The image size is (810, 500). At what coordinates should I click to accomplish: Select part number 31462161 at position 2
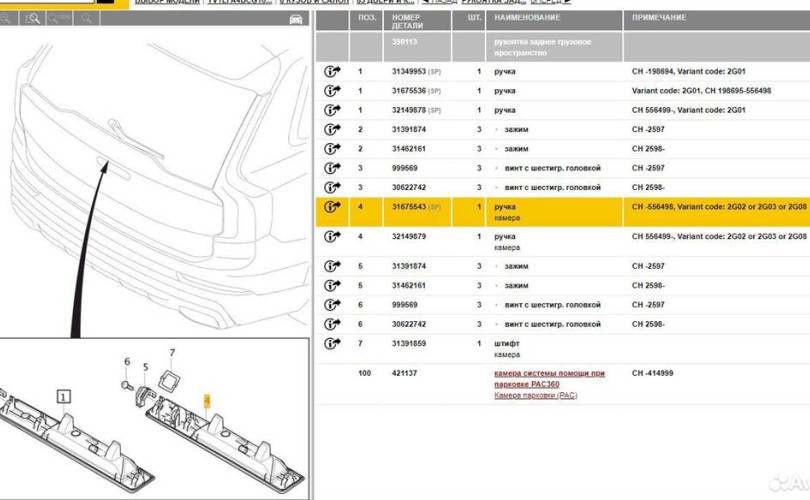tap(412, 148)
